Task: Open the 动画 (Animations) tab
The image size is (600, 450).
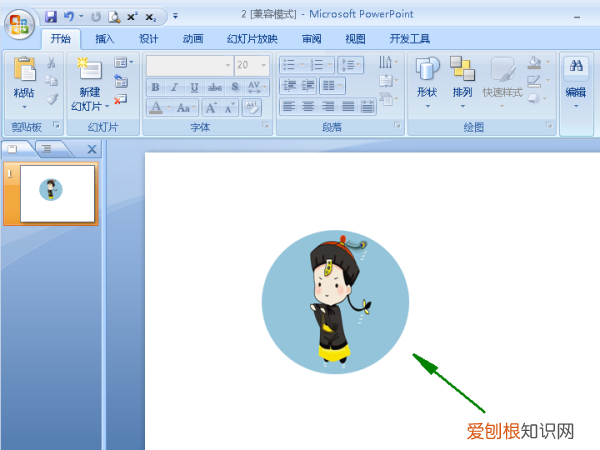Action: pos(193,39)
